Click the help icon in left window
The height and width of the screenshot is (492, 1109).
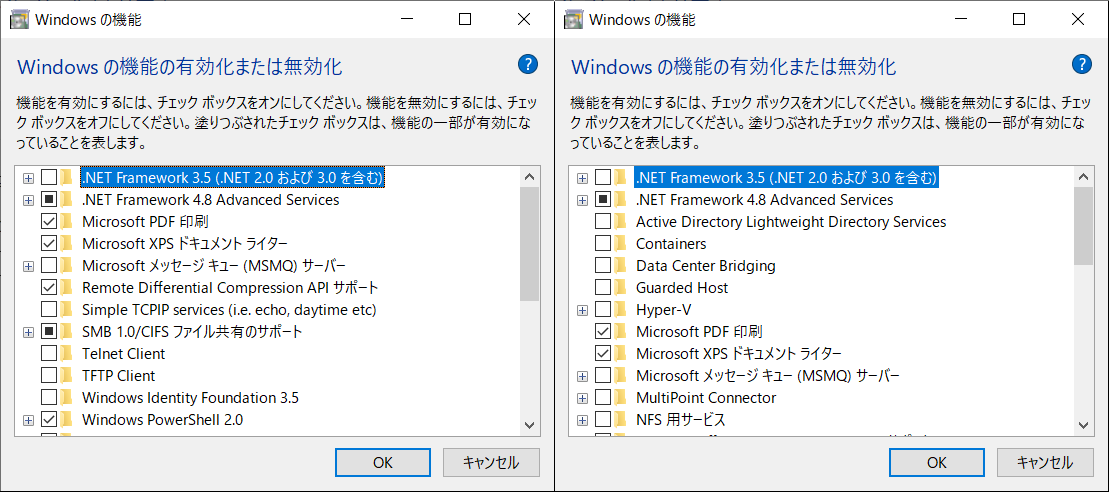[528, 64]
